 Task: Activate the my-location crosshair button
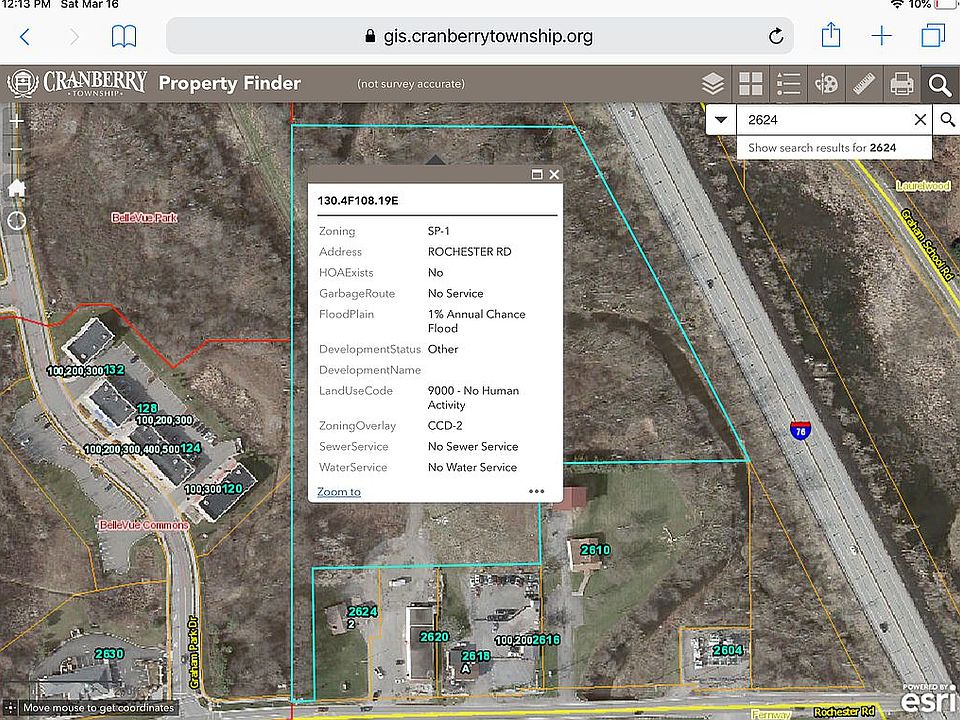click(x=17, y=220)
